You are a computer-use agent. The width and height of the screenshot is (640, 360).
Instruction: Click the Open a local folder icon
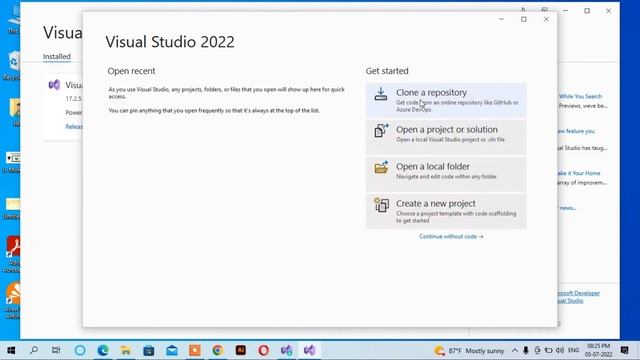(381, 167)
